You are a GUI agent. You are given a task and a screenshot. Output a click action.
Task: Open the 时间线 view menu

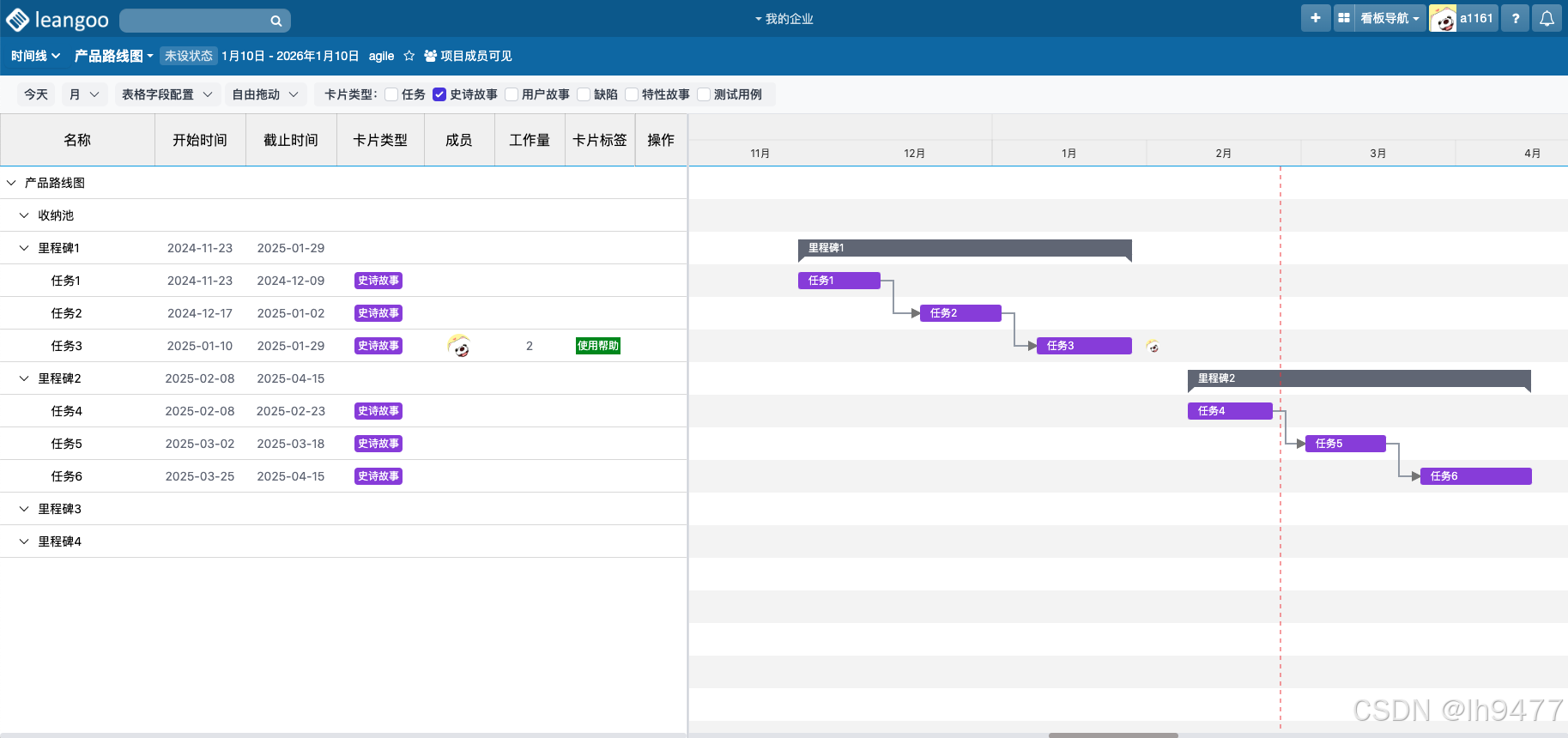(35, 56)
